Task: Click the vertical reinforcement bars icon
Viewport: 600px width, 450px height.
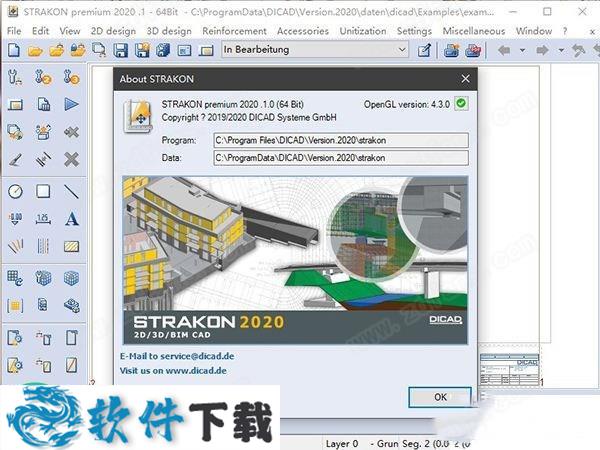Action: (43, 246)
